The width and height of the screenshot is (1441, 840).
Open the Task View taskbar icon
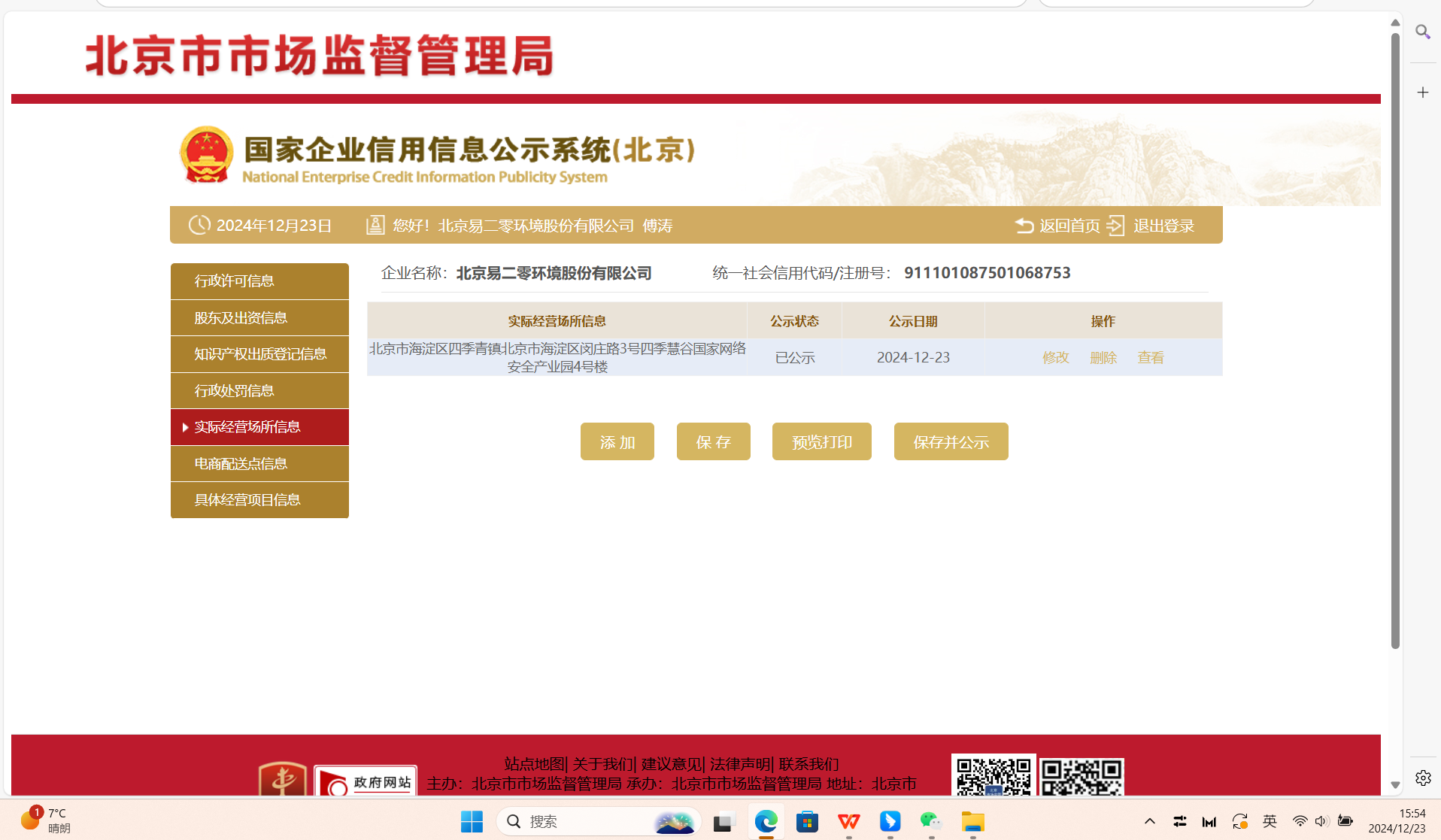[x=724, y=821]
